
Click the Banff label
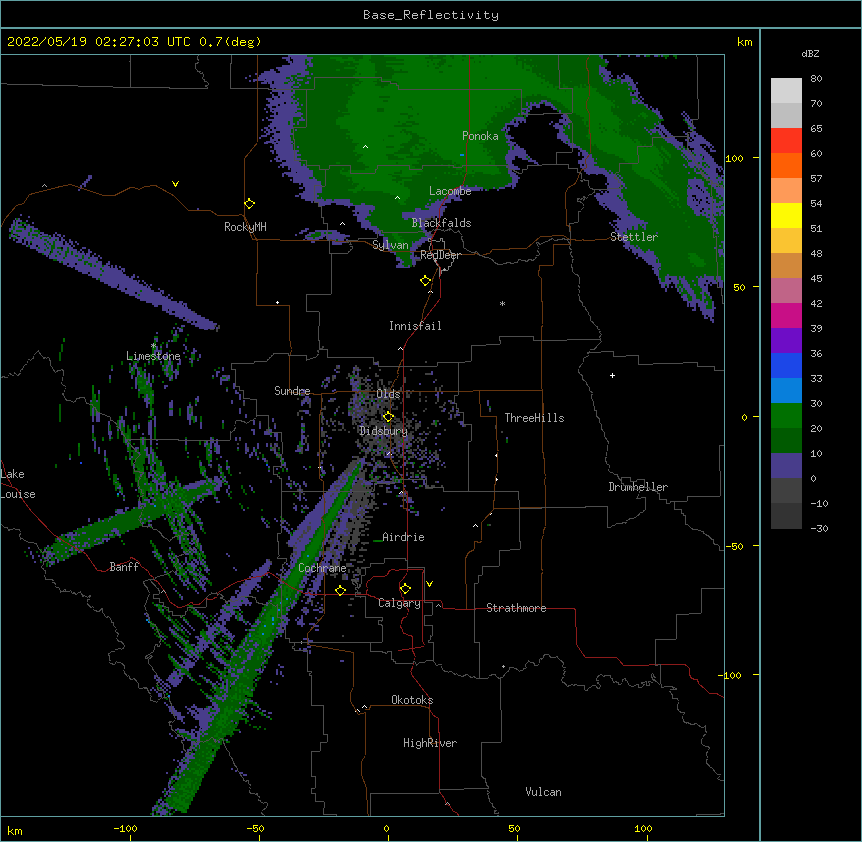tap(124, 567)
